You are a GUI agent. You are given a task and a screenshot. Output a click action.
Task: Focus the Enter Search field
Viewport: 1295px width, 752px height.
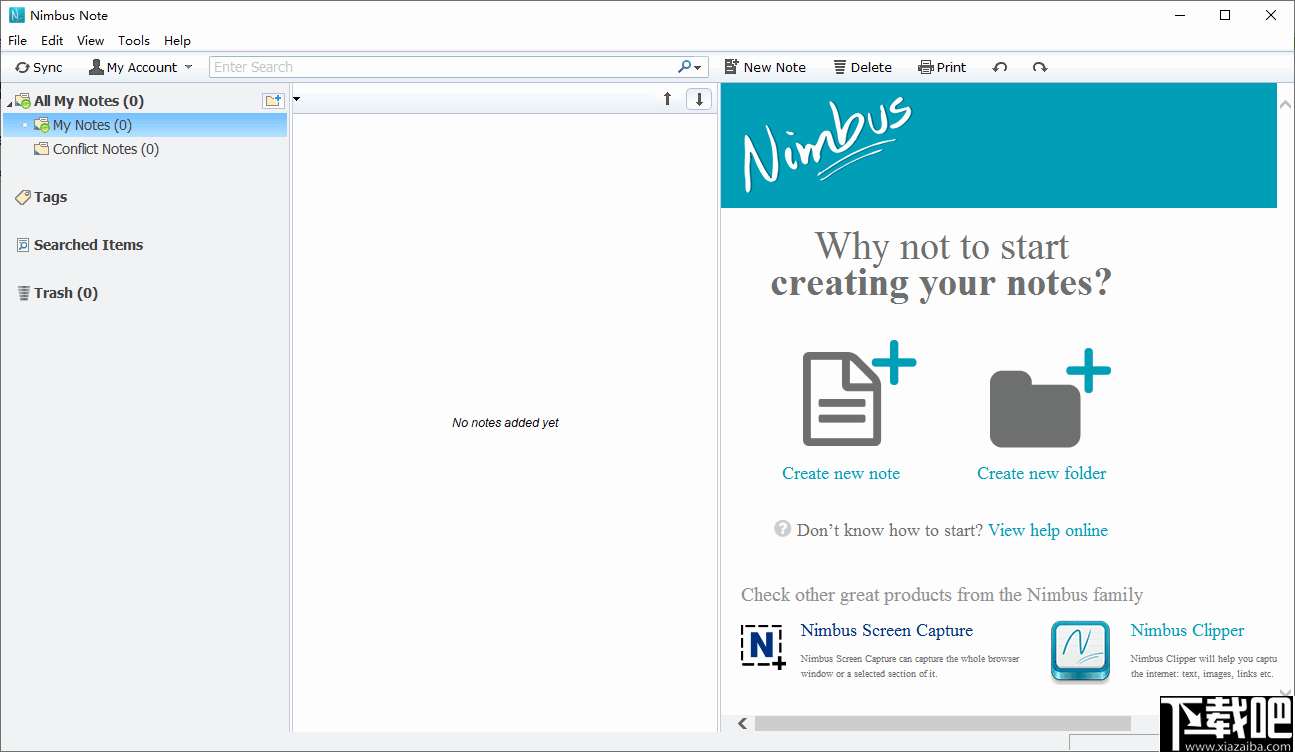coord(443,67)
